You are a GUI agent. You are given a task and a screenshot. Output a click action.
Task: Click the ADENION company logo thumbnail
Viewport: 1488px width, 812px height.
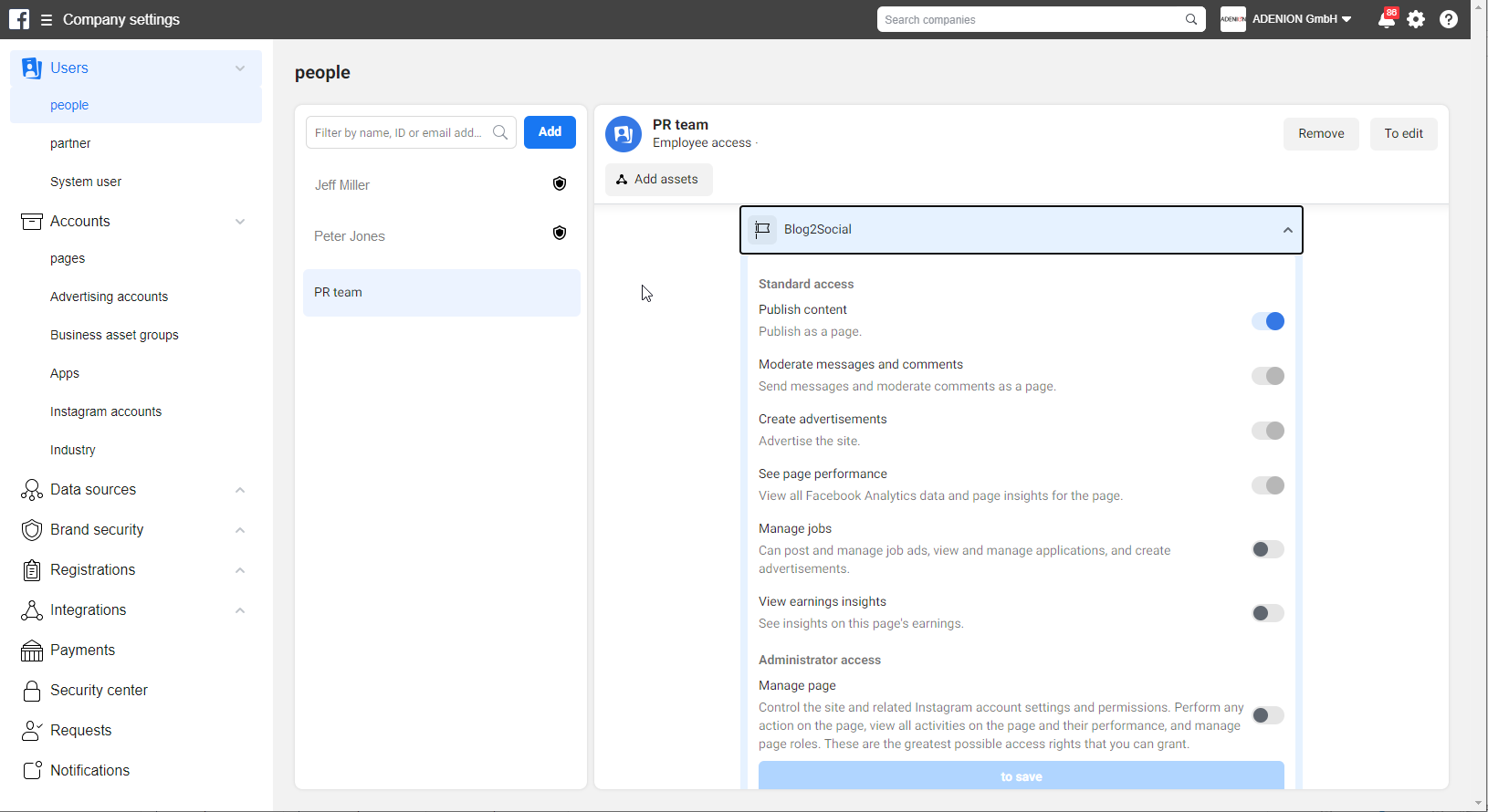[1233, 19]
